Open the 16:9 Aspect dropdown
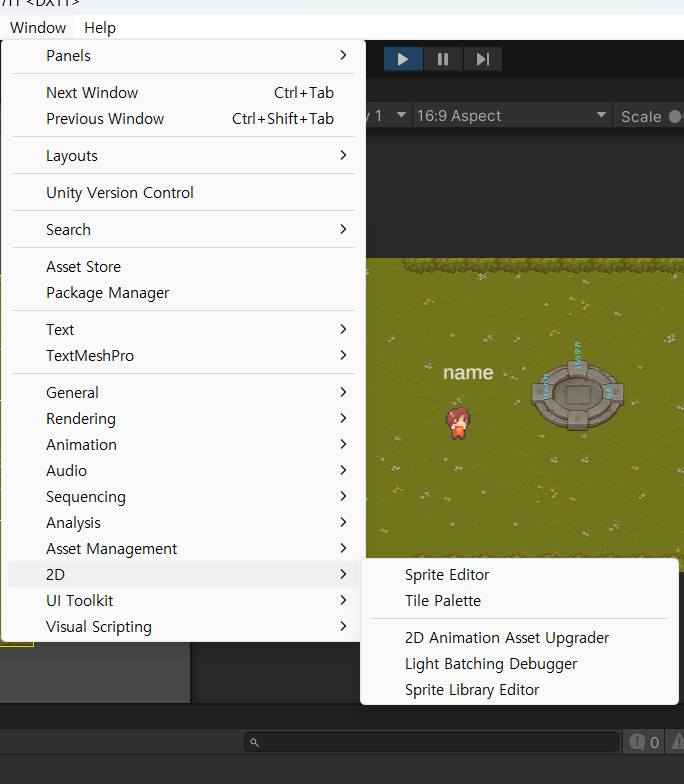 pyautogui.click(x=512, y=116)
